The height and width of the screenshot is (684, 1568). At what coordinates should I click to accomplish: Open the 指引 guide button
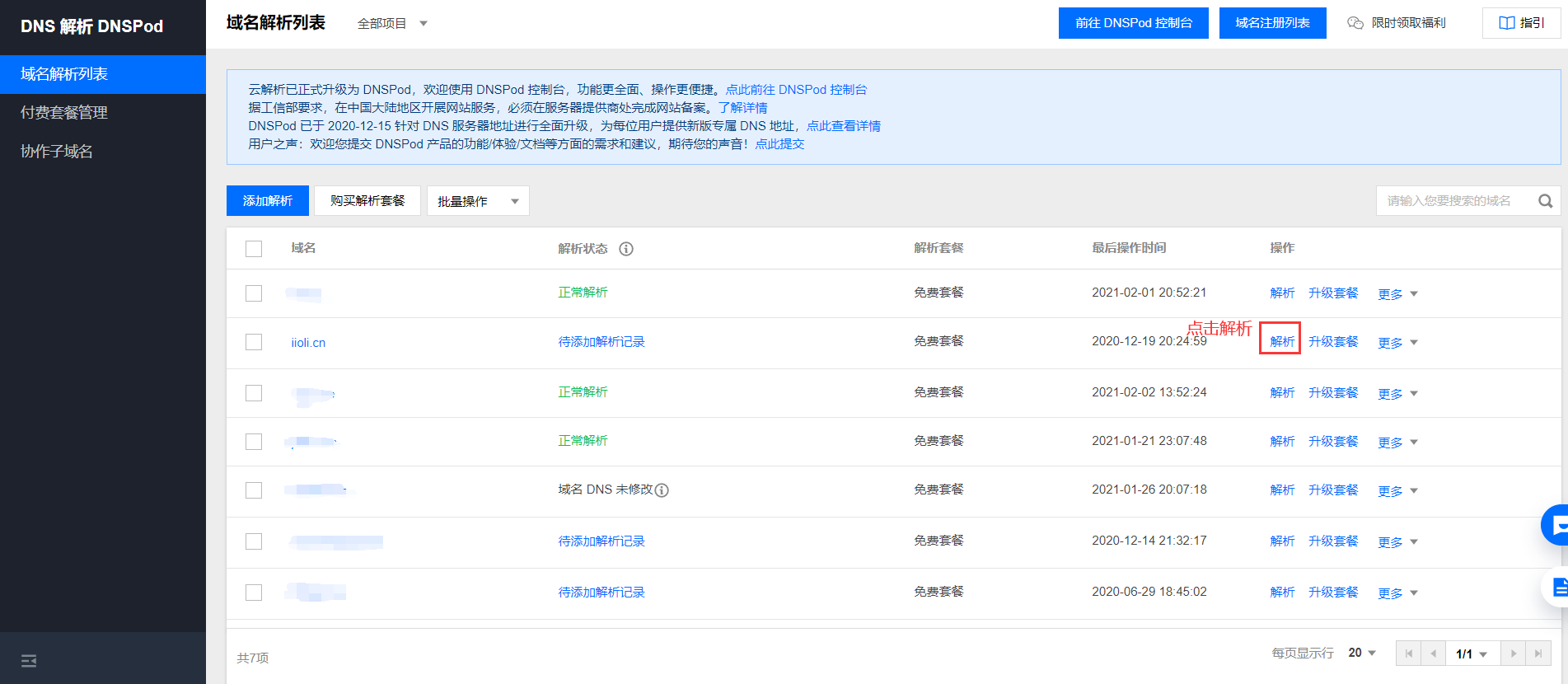pos(1521,23)
